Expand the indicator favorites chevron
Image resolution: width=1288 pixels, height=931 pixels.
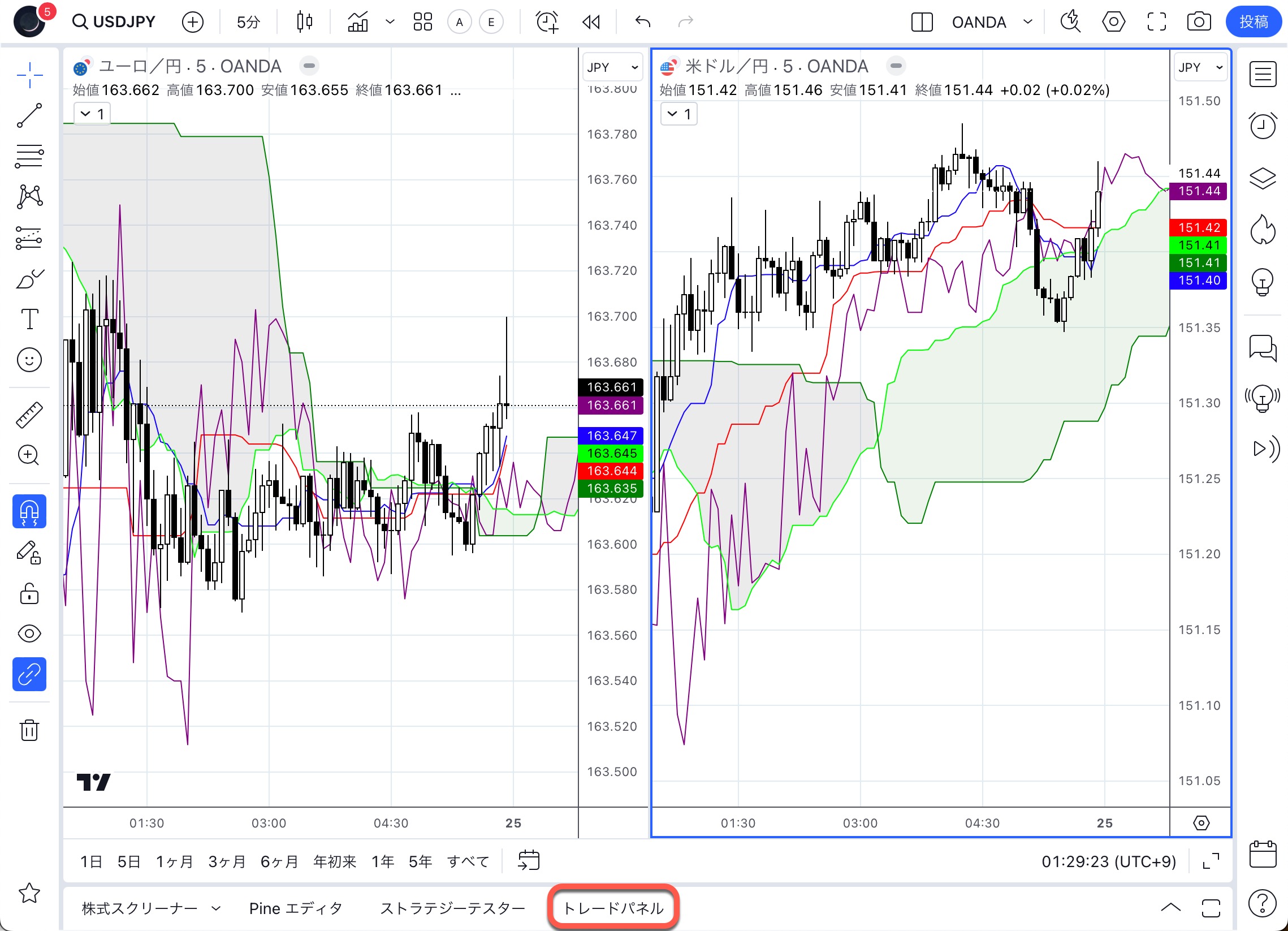click(390, 22)
